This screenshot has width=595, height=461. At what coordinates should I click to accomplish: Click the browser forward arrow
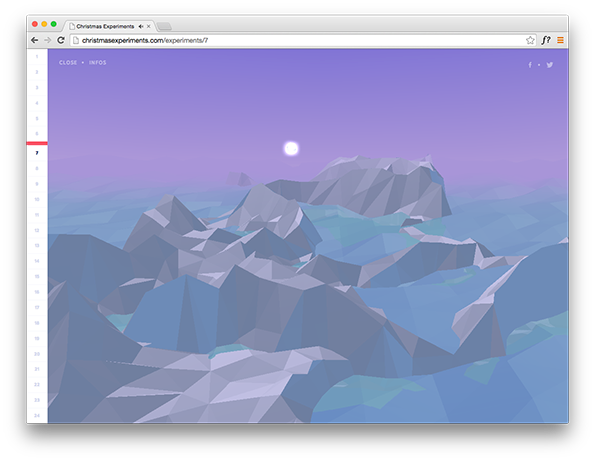[47, 40]
